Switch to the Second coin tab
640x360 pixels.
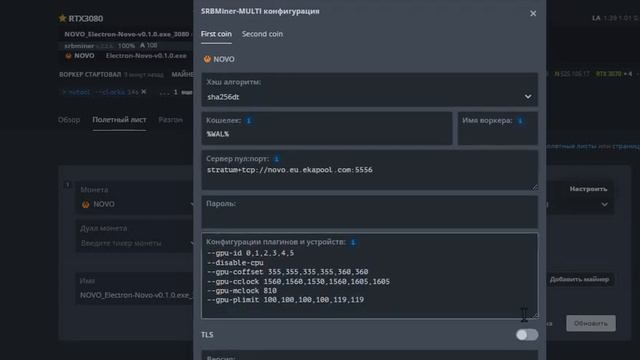(262, 34)
